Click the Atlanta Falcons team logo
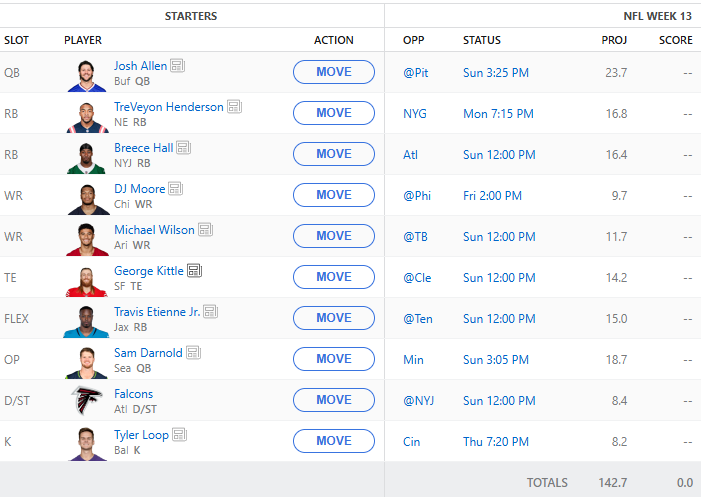This screenshot has width=701, height=497. point(87,400)
